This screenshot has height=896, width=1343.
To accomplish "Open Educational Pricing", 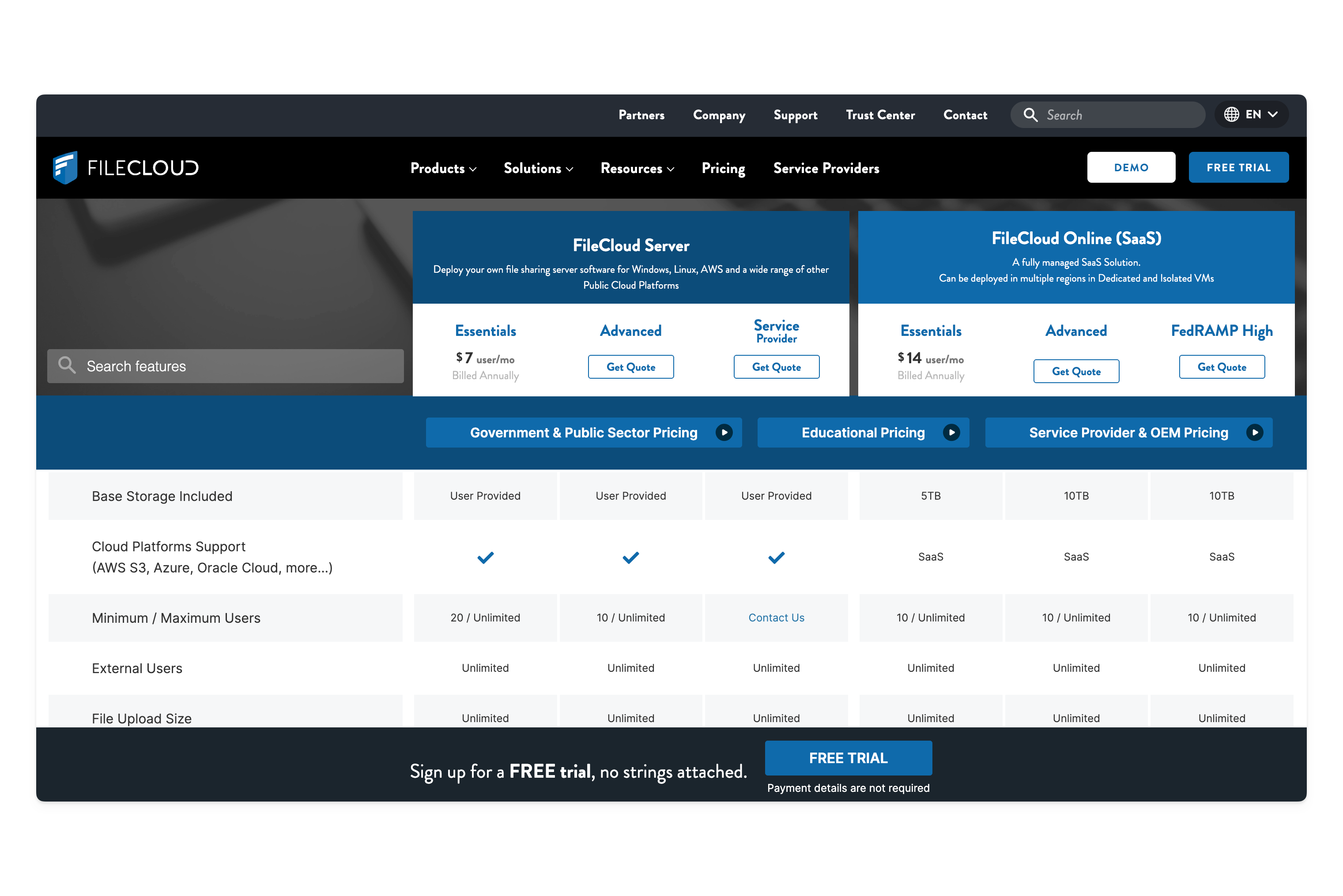I will pos(863,433).
